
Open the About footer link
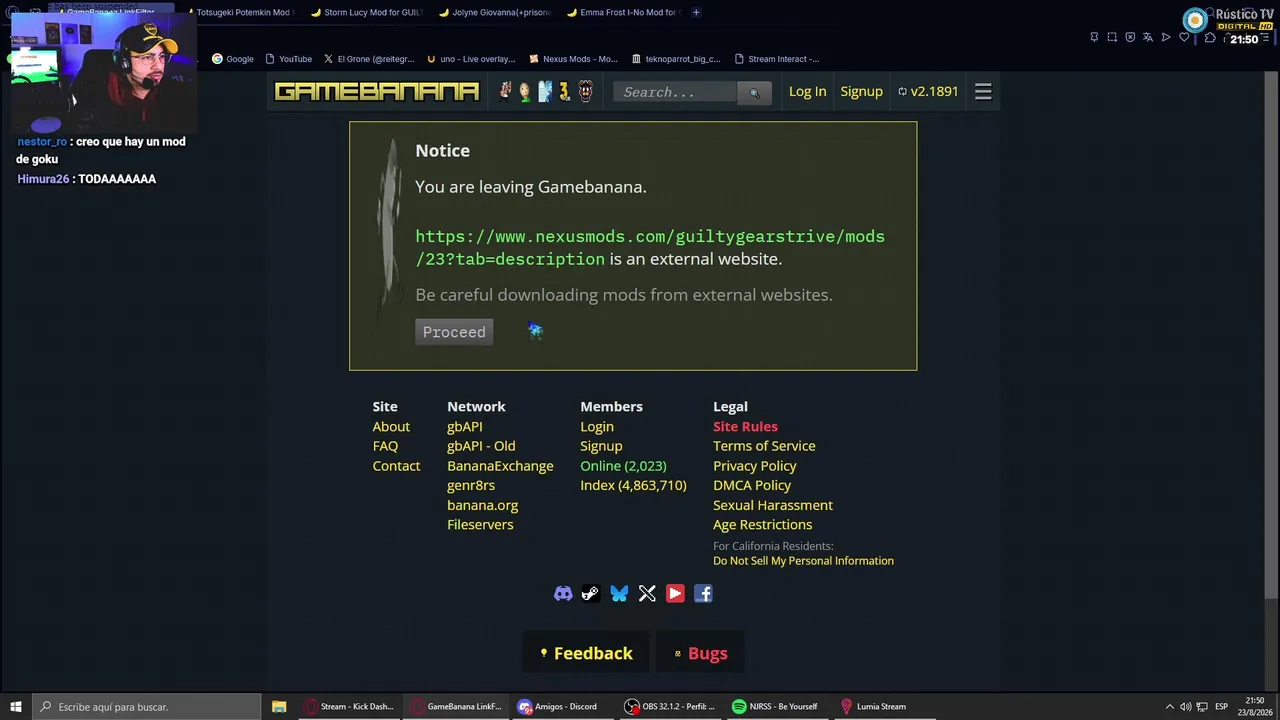click(391, 427)
